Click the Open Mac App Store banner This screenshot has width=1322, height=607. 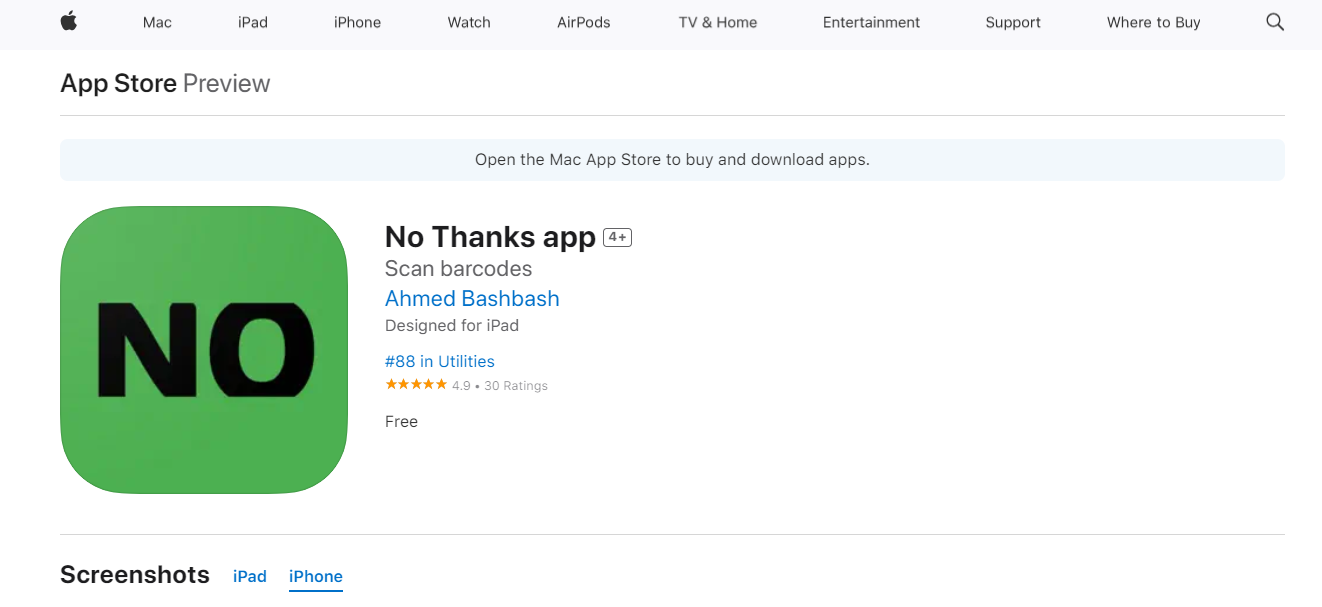pos(672,160)
